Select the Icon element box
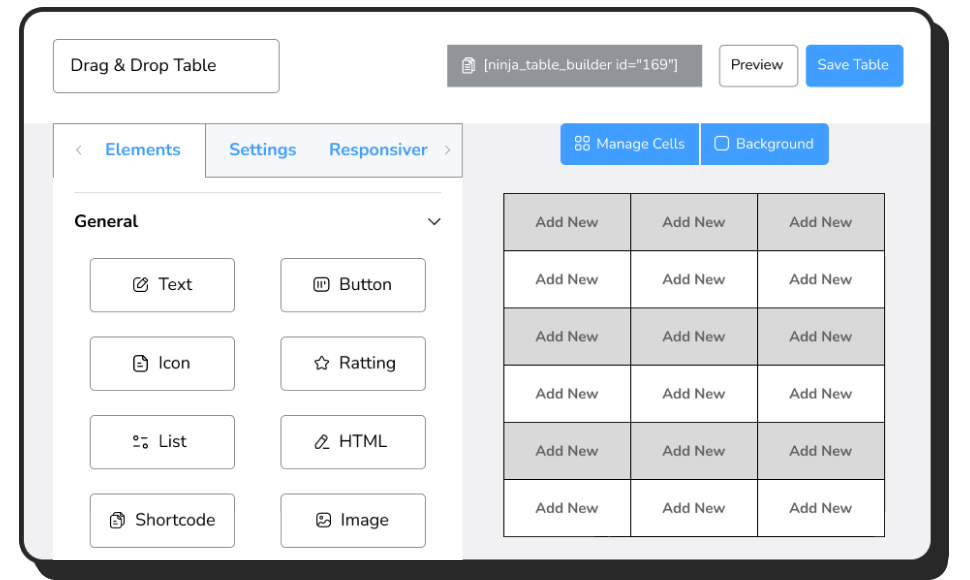 [x=162, y=364]
